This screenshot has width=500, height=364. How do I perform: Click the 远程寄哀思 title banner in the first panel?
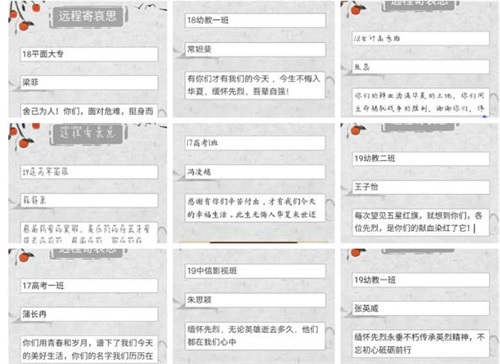point(88,16)
